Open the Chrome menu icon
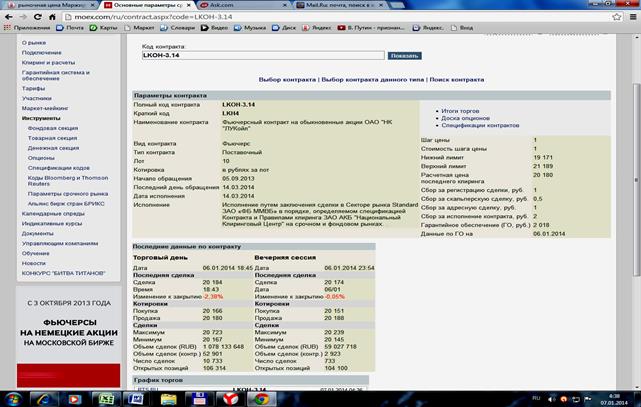 633,17
